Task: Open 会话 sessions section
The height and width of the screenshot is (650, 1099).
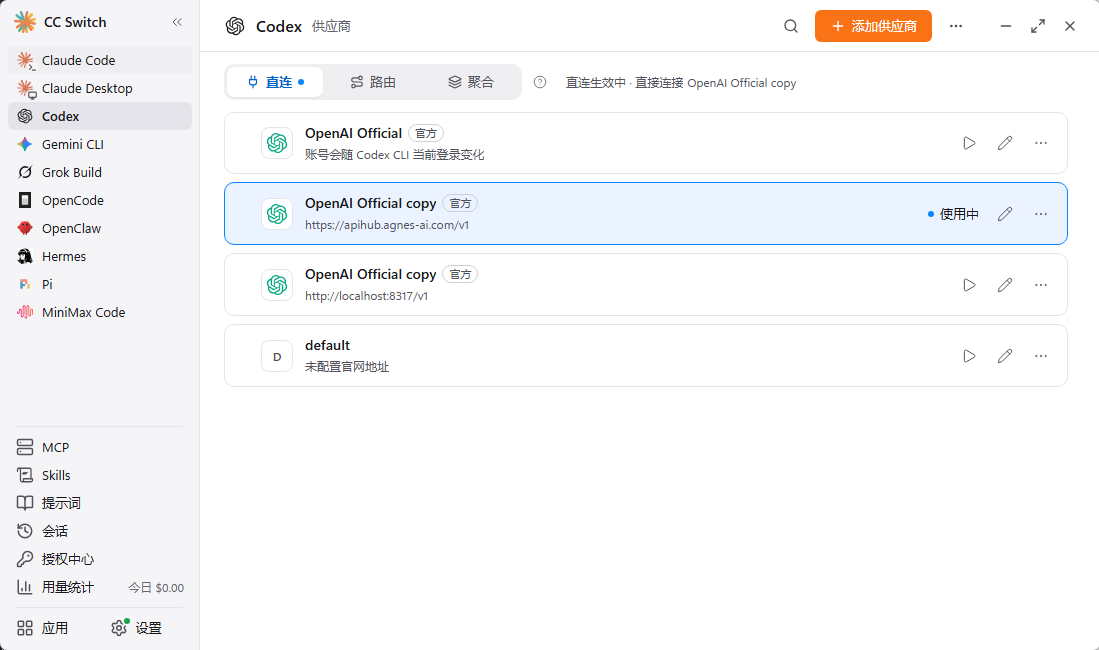Action: 100,531
